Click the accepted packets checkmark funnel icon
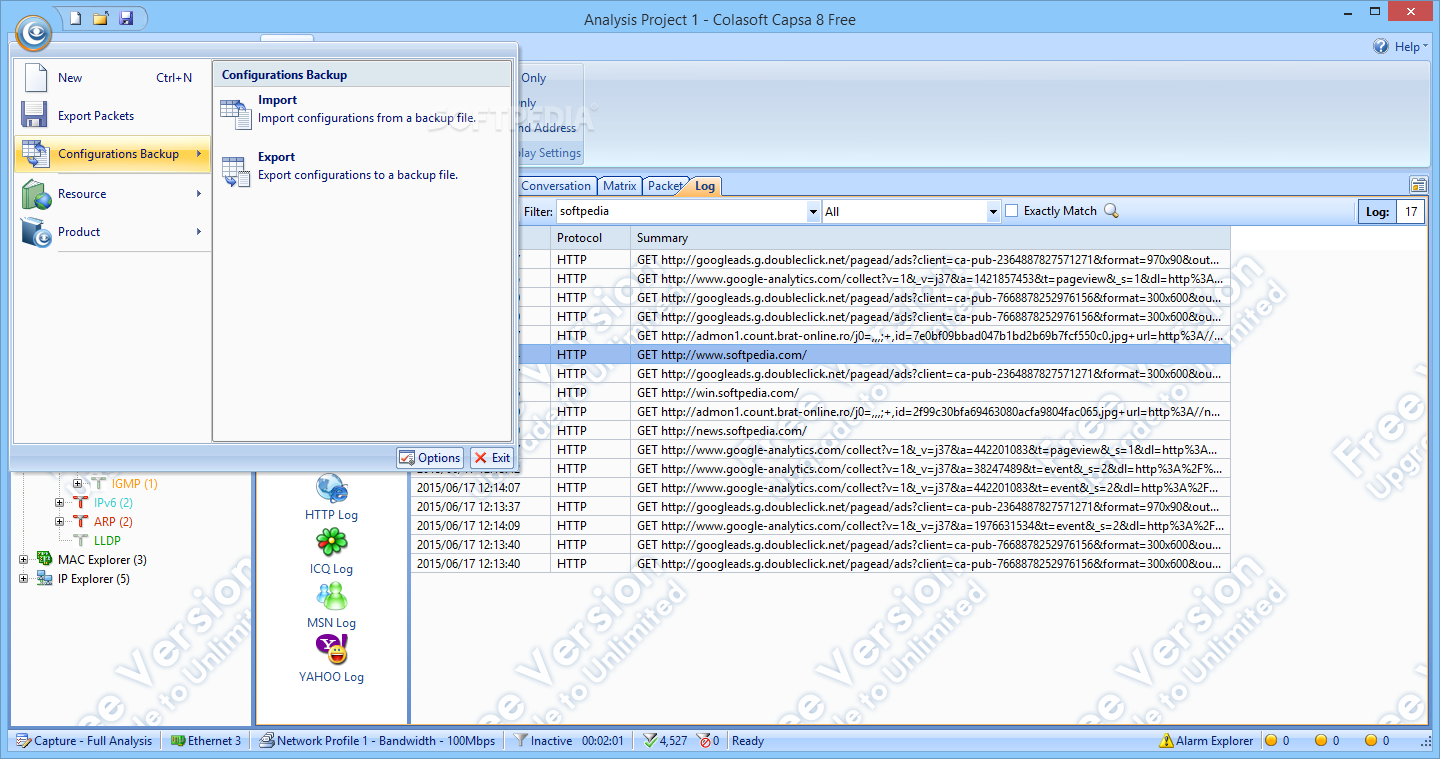Viewport: 1440px width, 759px height. click(x=650, y=741)
